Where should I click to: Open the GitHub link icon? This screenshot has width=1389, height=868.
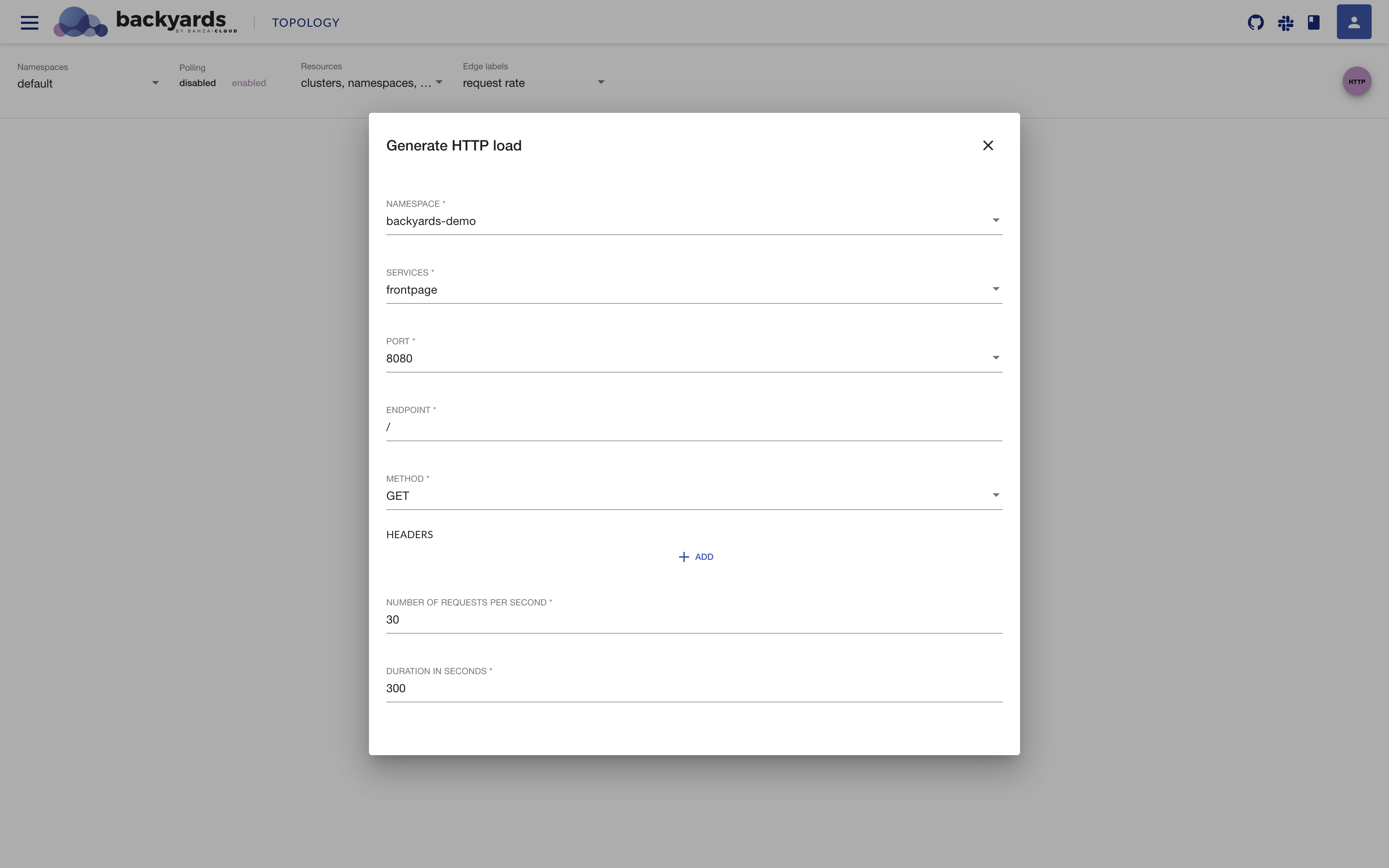pyautogui.click(x=1255, y=22)
